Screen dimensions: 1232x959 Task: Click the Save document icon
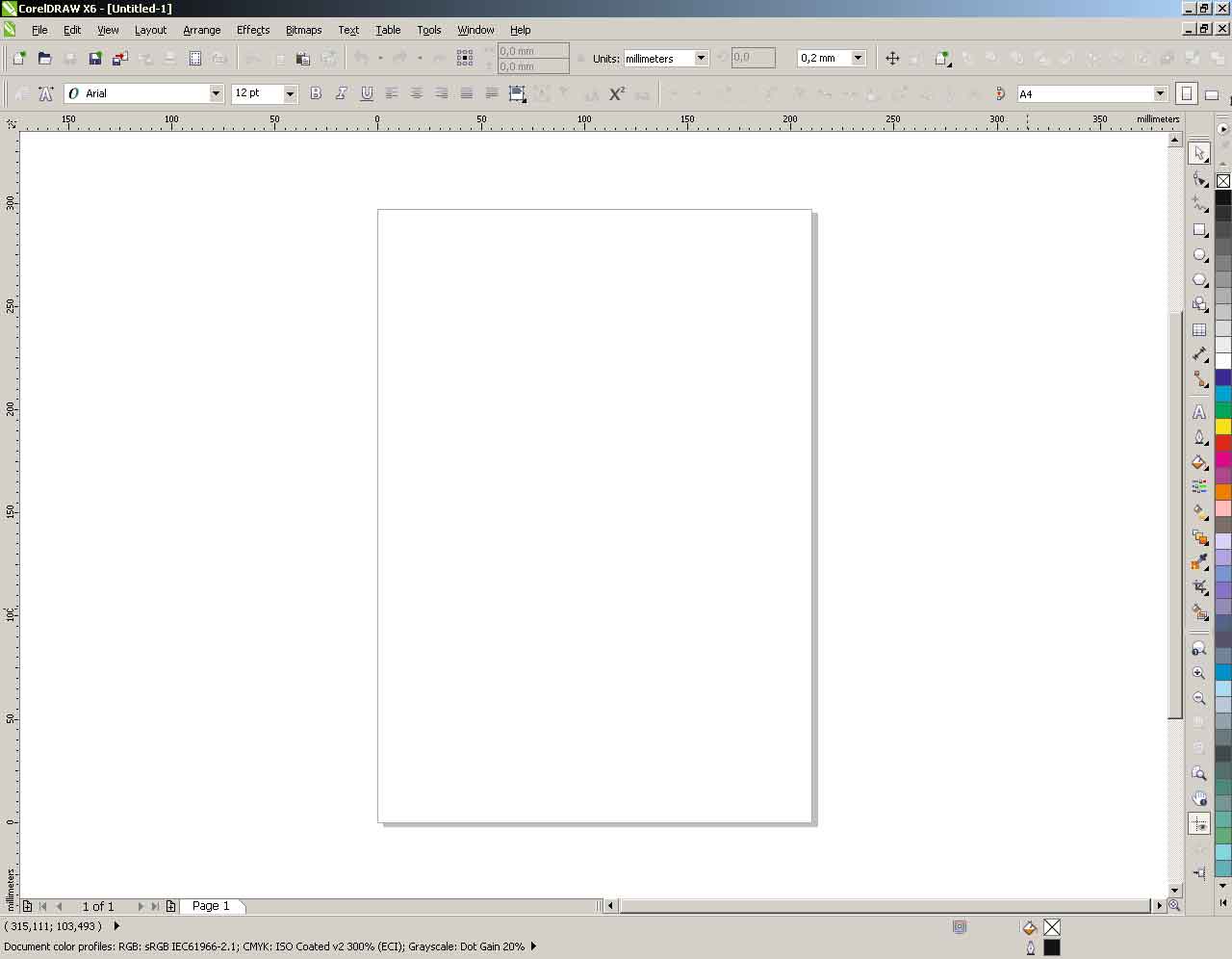pyautogui.click(x=94, y=59)
